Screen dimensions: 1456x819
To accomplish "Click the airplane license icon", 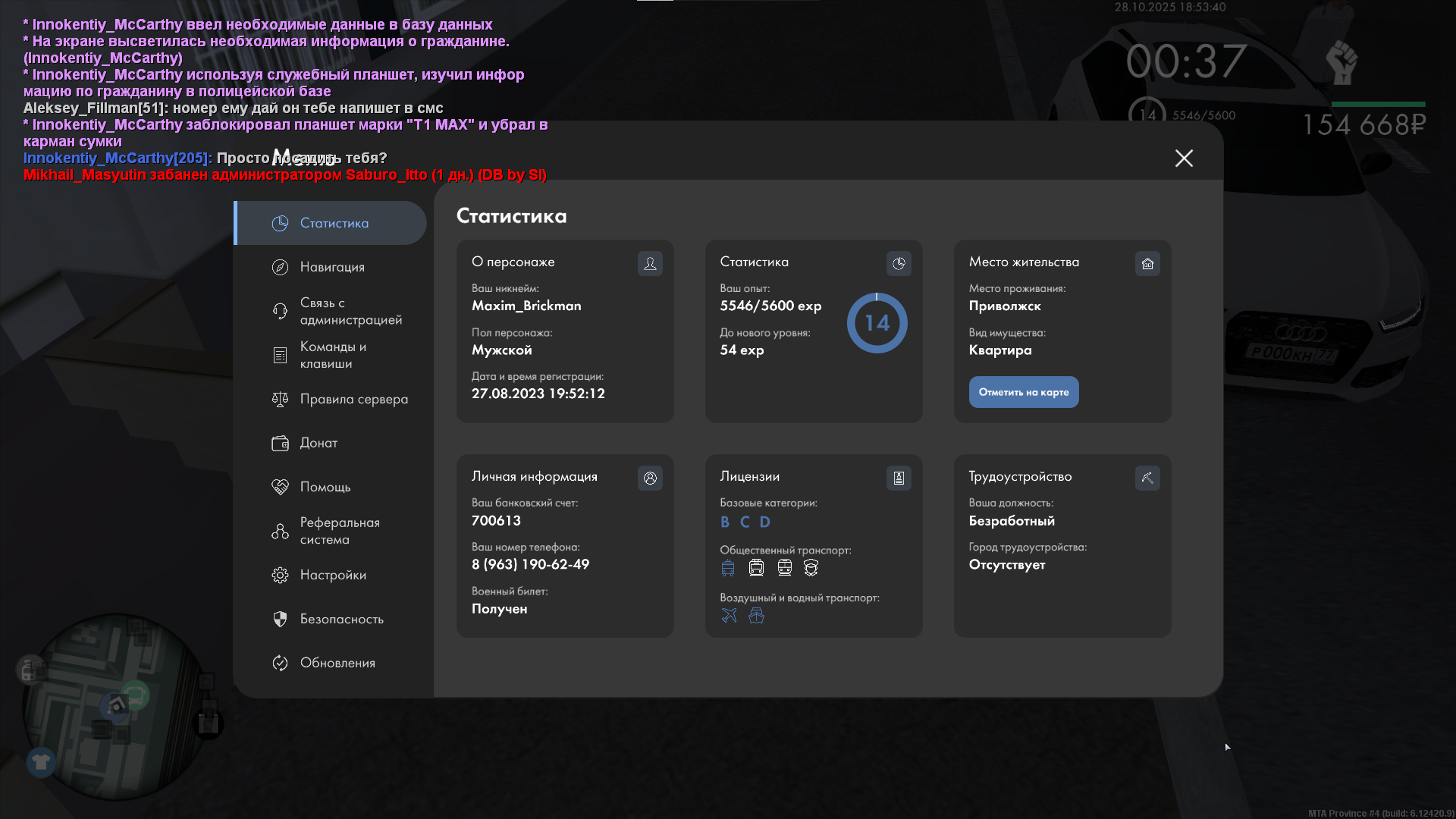I will coord(729,615).
